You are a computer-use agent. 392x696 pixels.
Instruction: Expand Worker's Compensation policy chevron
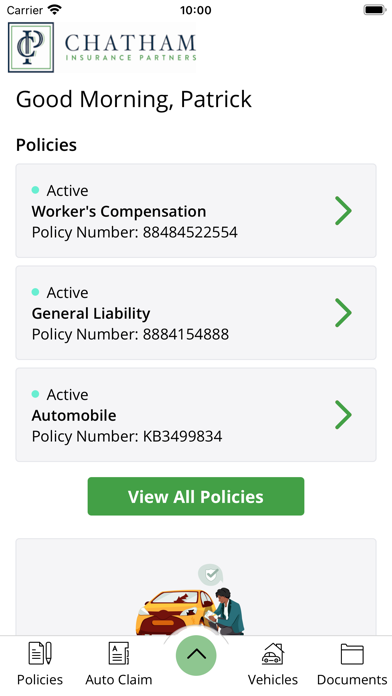coord(343,211)
